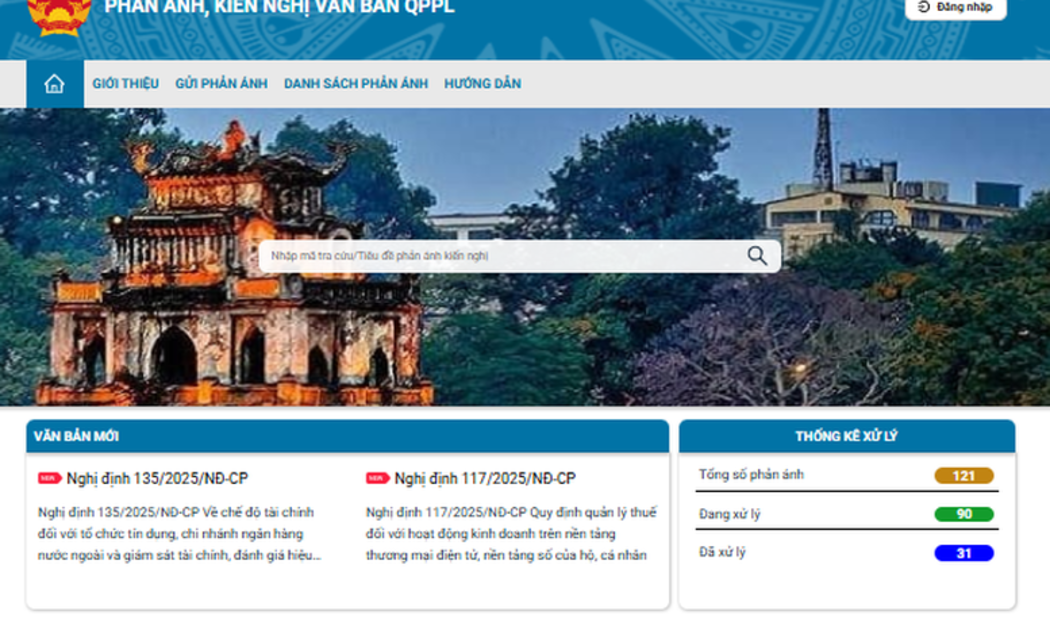The height and width of the screenshot is (630, 1050).
Task: Click the Đăng nhập login button
Action: [x=956, y=8]
